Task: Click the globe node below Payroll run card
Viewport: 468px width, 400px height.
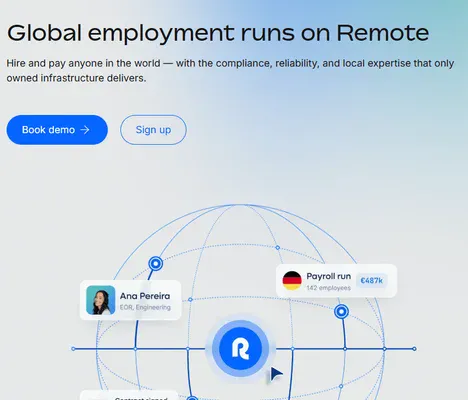Action: pos(341,312)
